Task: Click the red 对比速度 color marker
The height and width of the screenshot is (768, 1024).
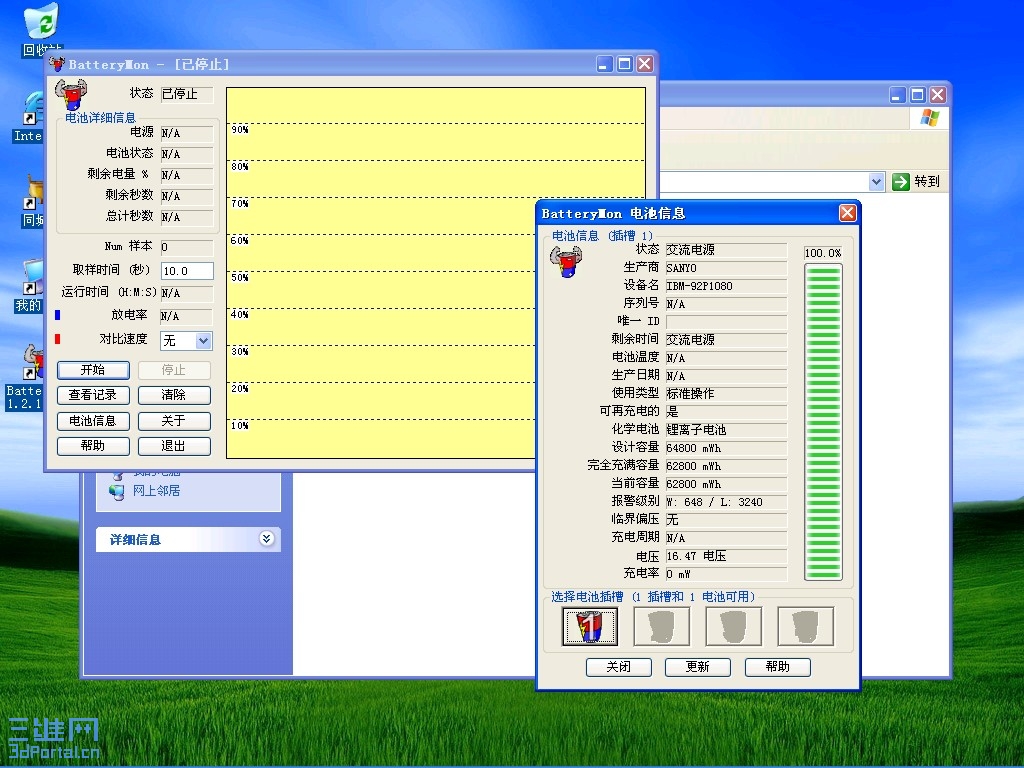Action: pos(57,339)
